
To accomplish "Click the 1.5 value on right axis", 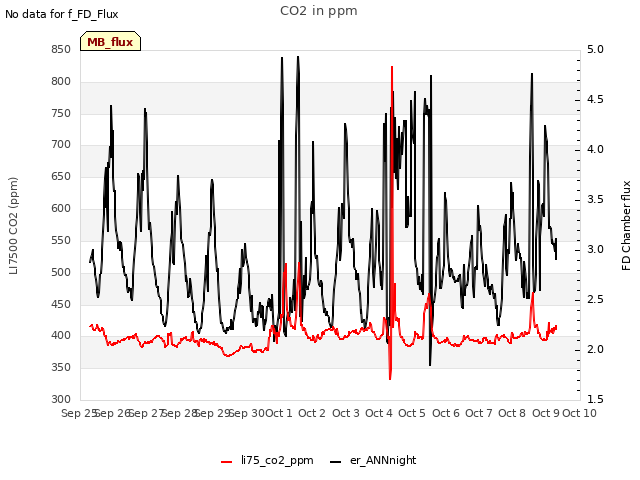I will 595,400.
